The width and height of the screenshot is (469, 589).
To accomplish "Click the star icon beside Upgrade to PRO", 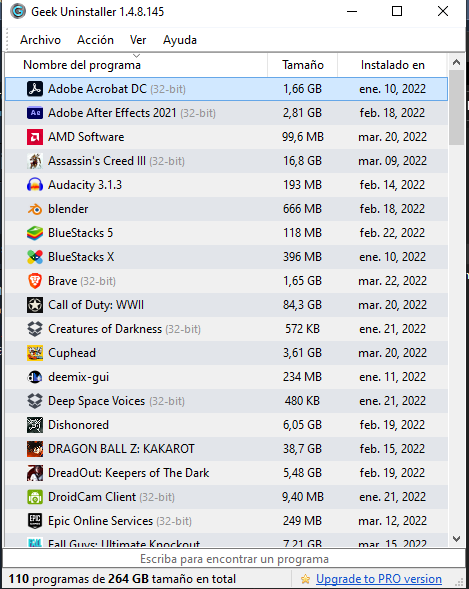I will 305,579.
